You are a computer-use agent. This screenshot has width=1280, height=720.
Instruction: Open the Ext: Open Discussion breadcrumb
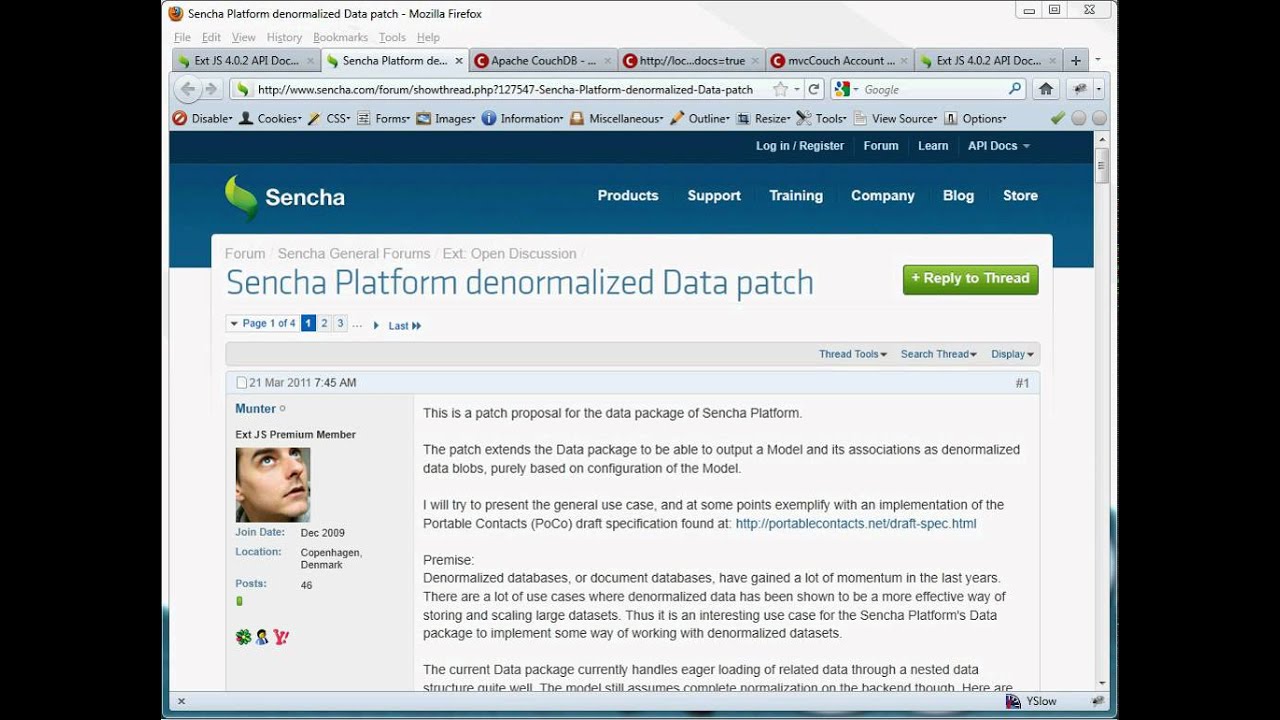(x=510, y=254)
